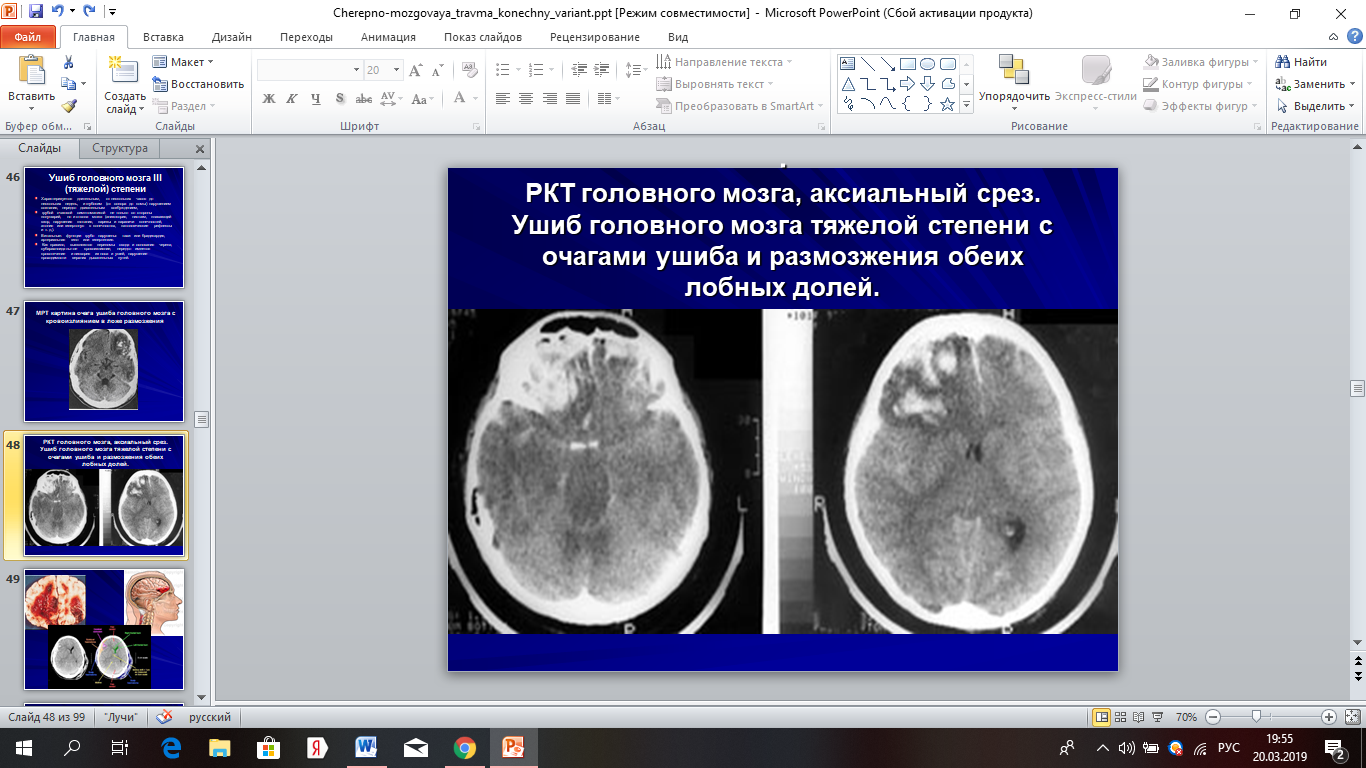
Task: Open Заменить replace dropdown
Action: tap(1316, 84)
